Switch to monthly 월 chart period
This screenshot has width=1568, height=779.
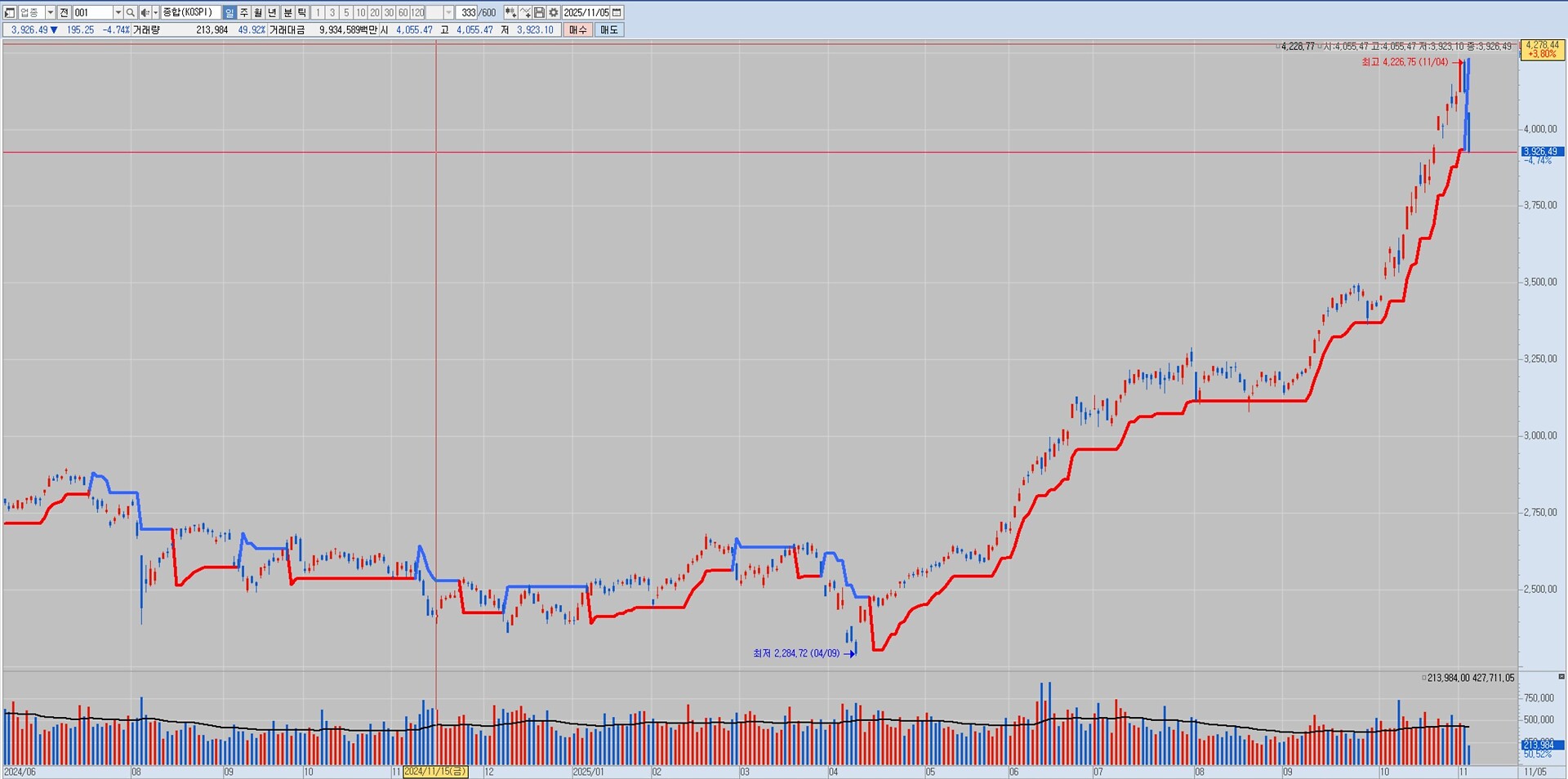[x=258, y=12]
